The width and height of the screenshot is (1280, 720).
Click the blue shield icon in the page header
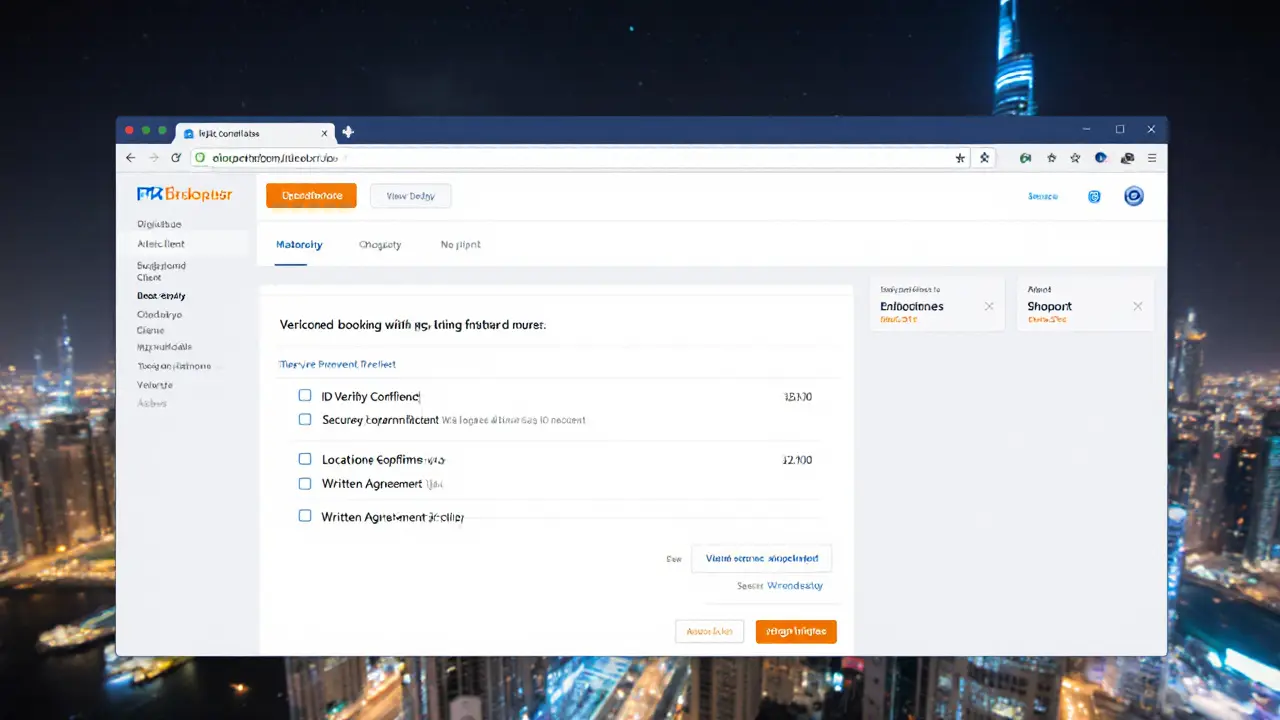click(x=1094, y=196)
